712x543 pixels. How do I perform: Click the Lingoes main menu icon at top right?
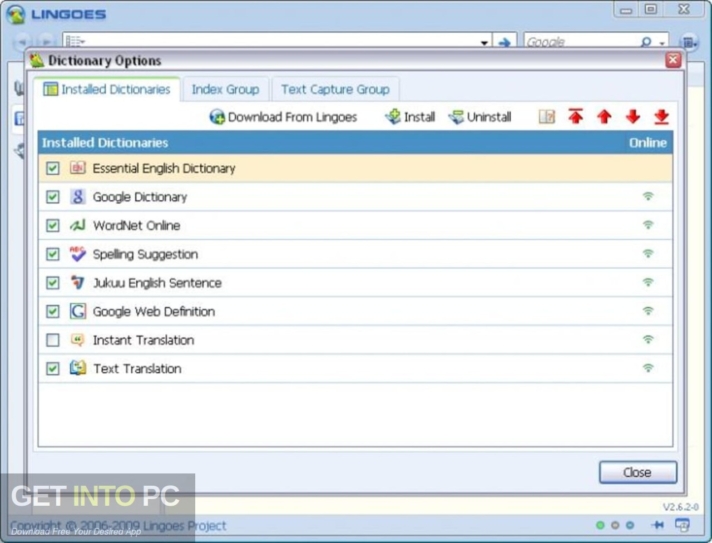click(689, 42)
